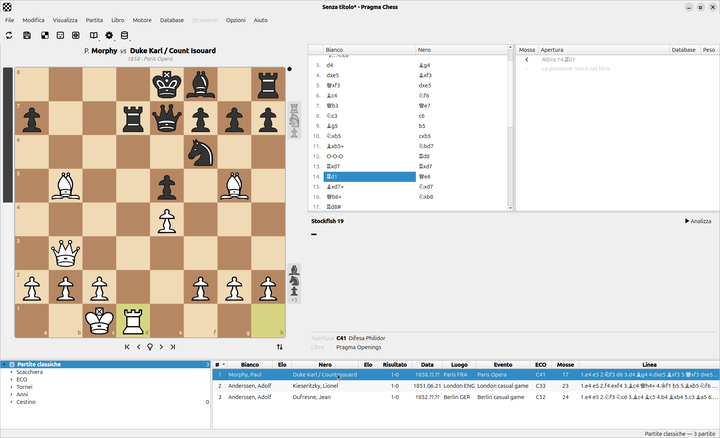Start engine analysis with Analizza
This screenshot has width=720, height=438.
tap(698, 221)
